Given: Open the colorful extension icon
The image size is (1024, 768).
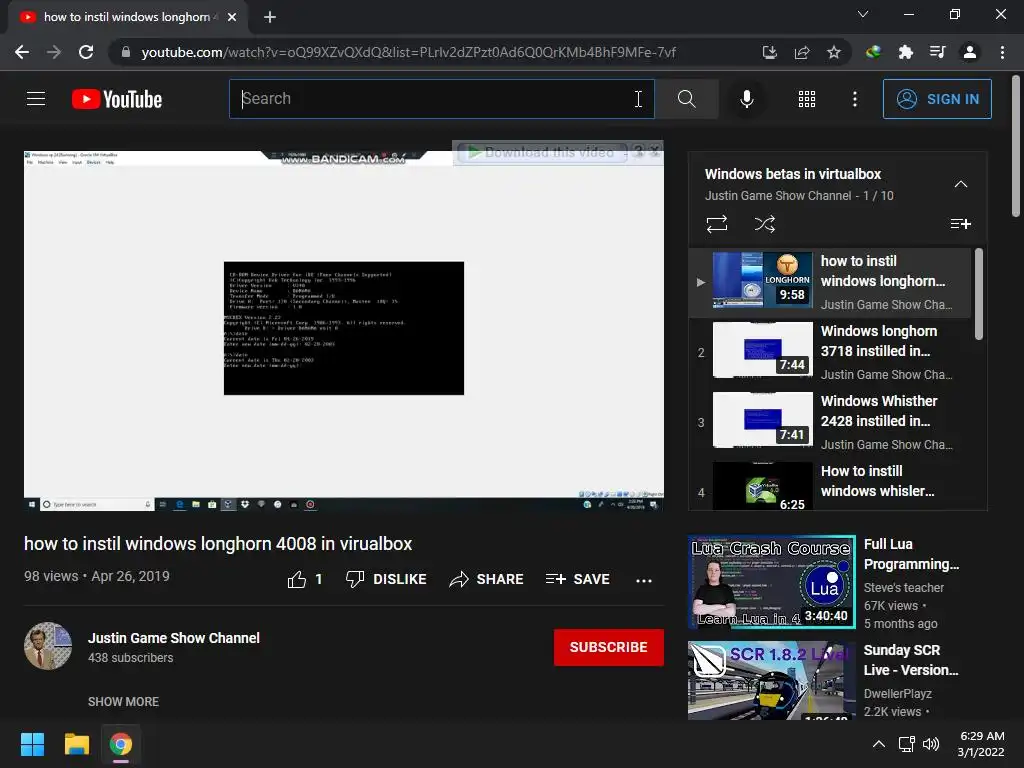Looking at the screenshot, I should 873,52.
